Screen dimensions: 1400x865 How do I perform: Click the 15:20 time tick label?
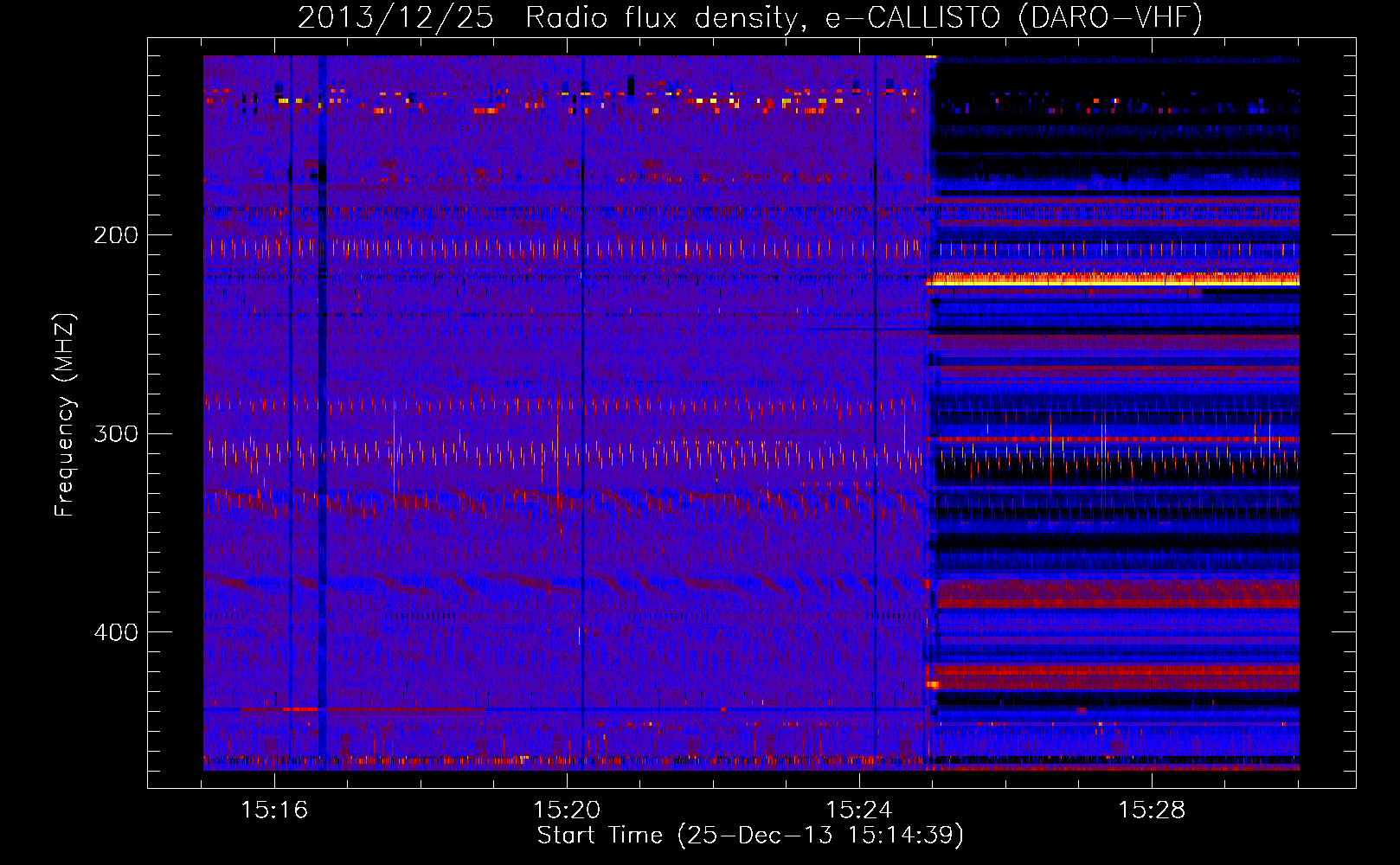(x=567, y=810)
